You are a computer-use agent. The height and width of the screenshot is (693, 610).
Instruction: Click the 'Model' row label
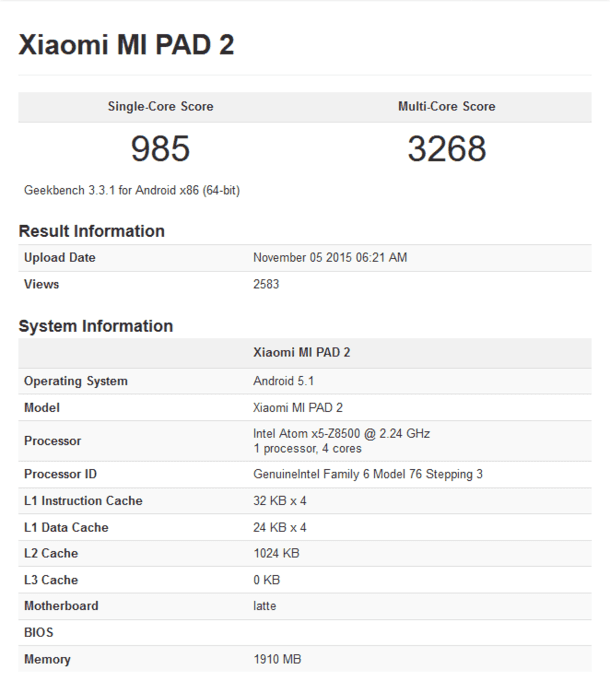(x=42, y=407)
